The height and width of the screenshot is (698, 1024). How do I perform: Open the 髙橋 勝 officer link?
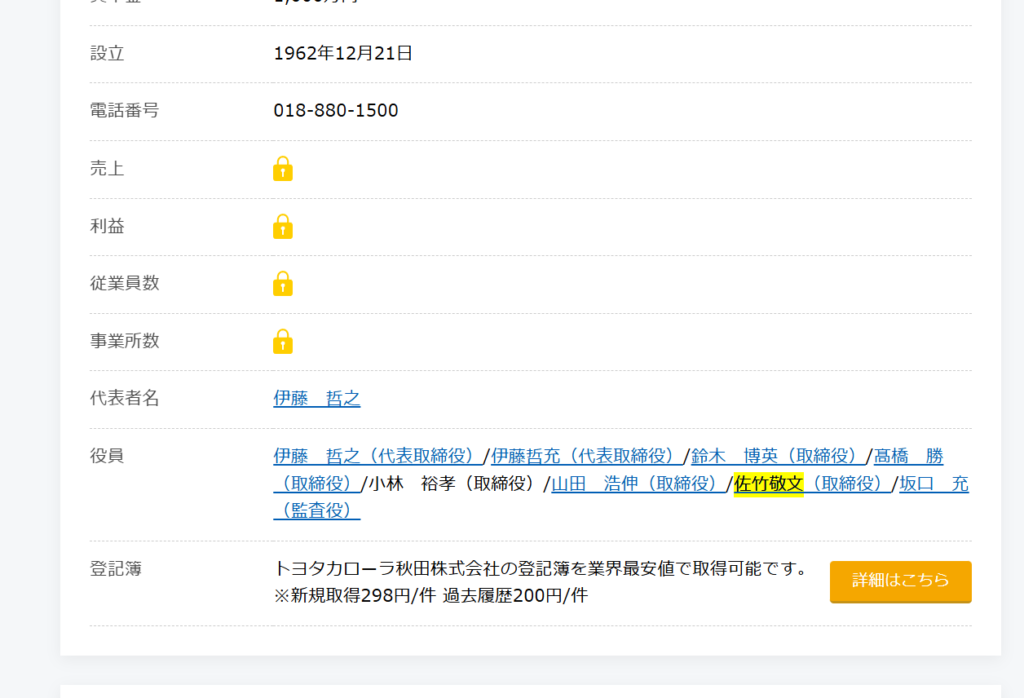click(908, 455)
